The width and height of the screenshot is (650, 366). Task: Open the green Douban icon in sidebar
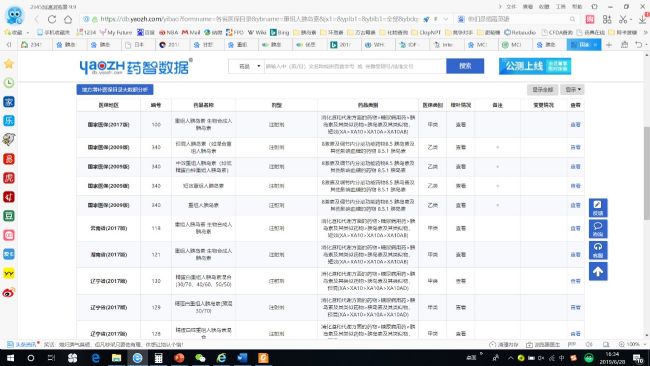point(9,216)
